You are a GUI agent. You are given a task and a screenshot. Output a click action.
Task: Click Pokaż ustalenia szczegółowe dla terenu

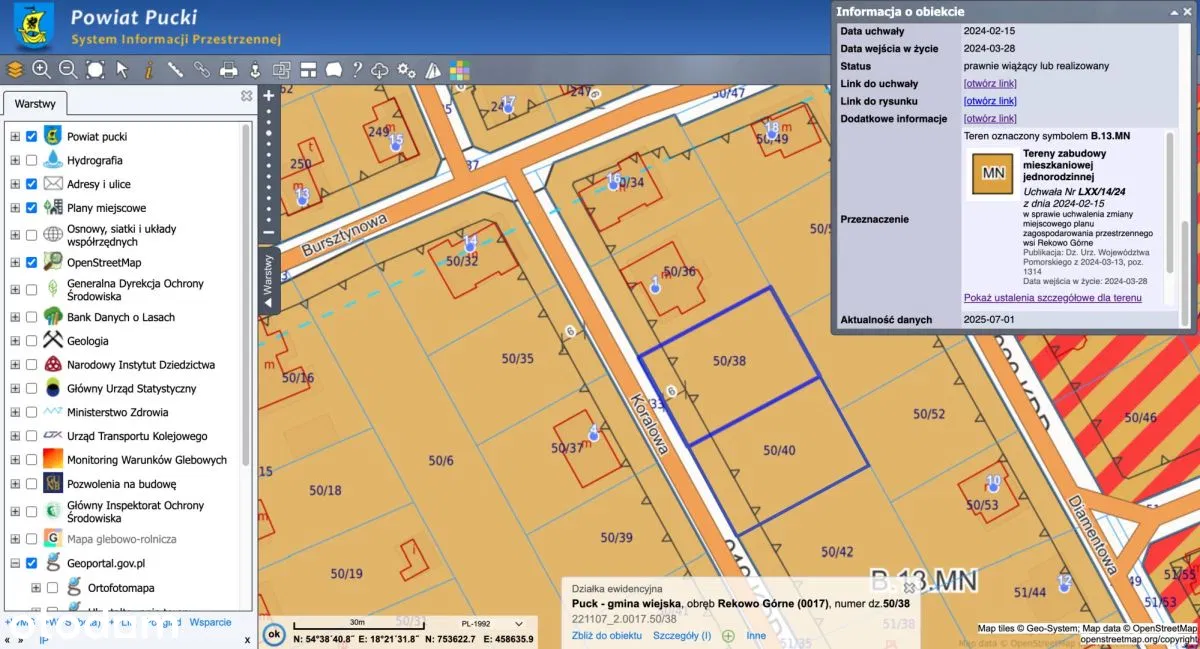coord(1052,298)
